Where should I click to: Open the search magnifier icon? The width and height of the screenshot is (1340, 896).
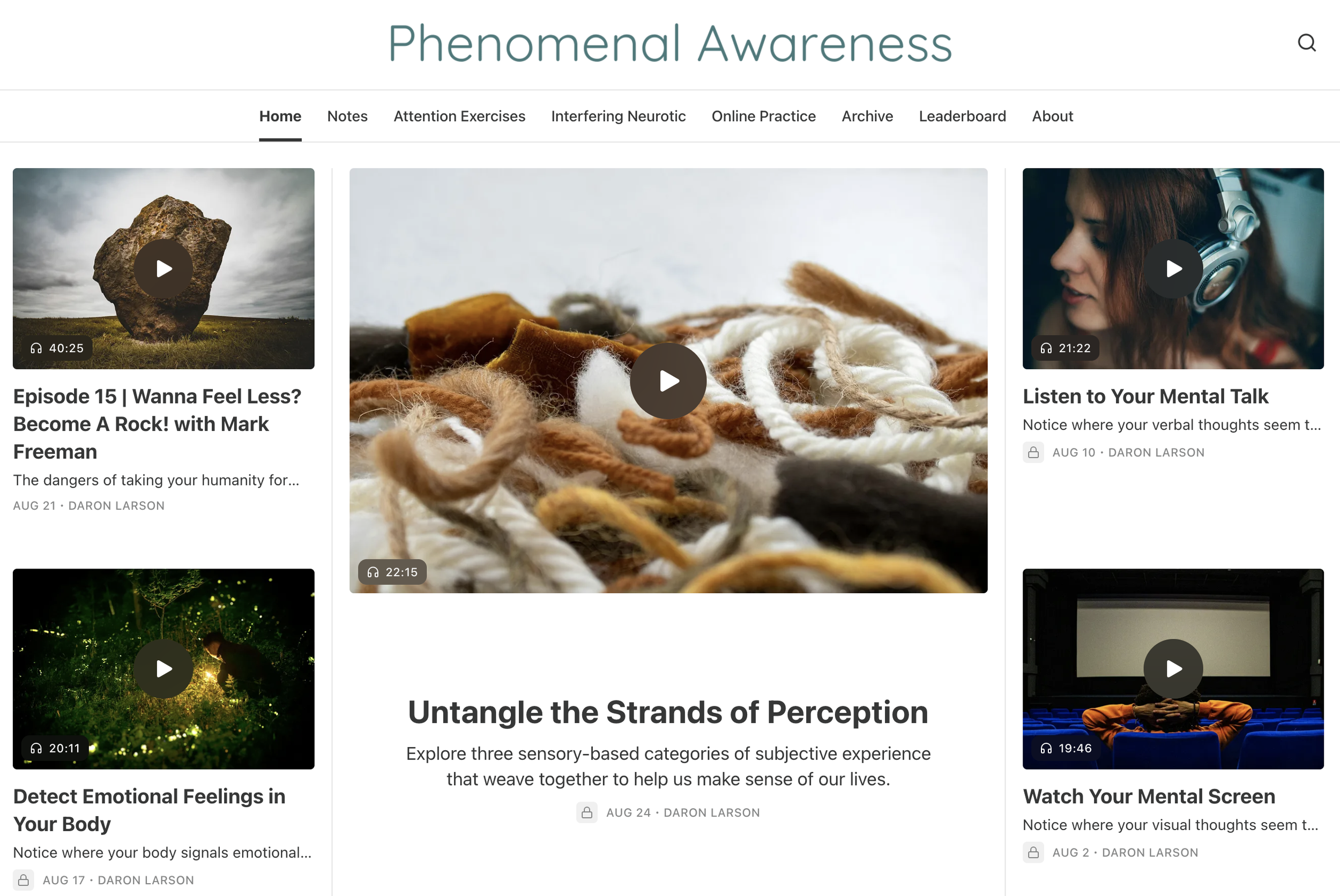pos(1306,43)
